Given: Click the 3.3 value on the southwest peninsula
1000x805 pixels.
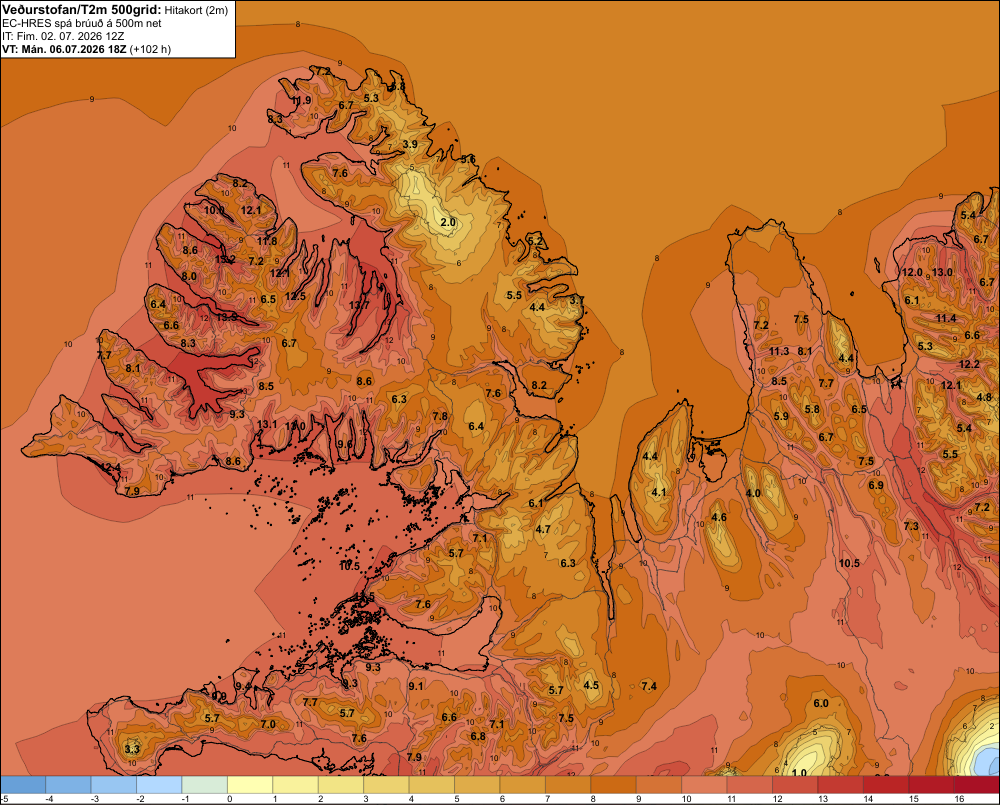Looking at the screenshot, I should click(132, 749).
